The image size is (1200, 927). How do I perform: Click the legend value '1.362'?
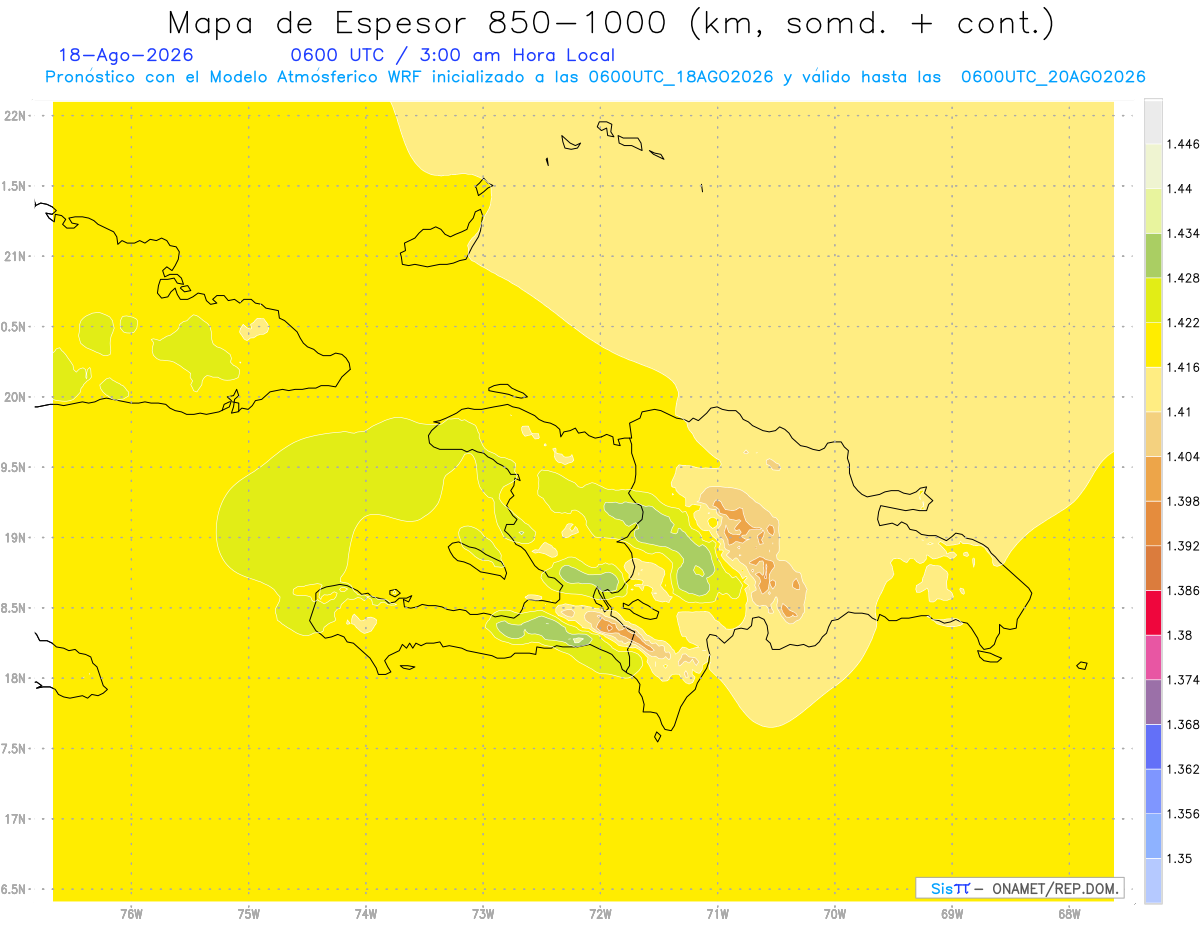tap(1183, 769)
